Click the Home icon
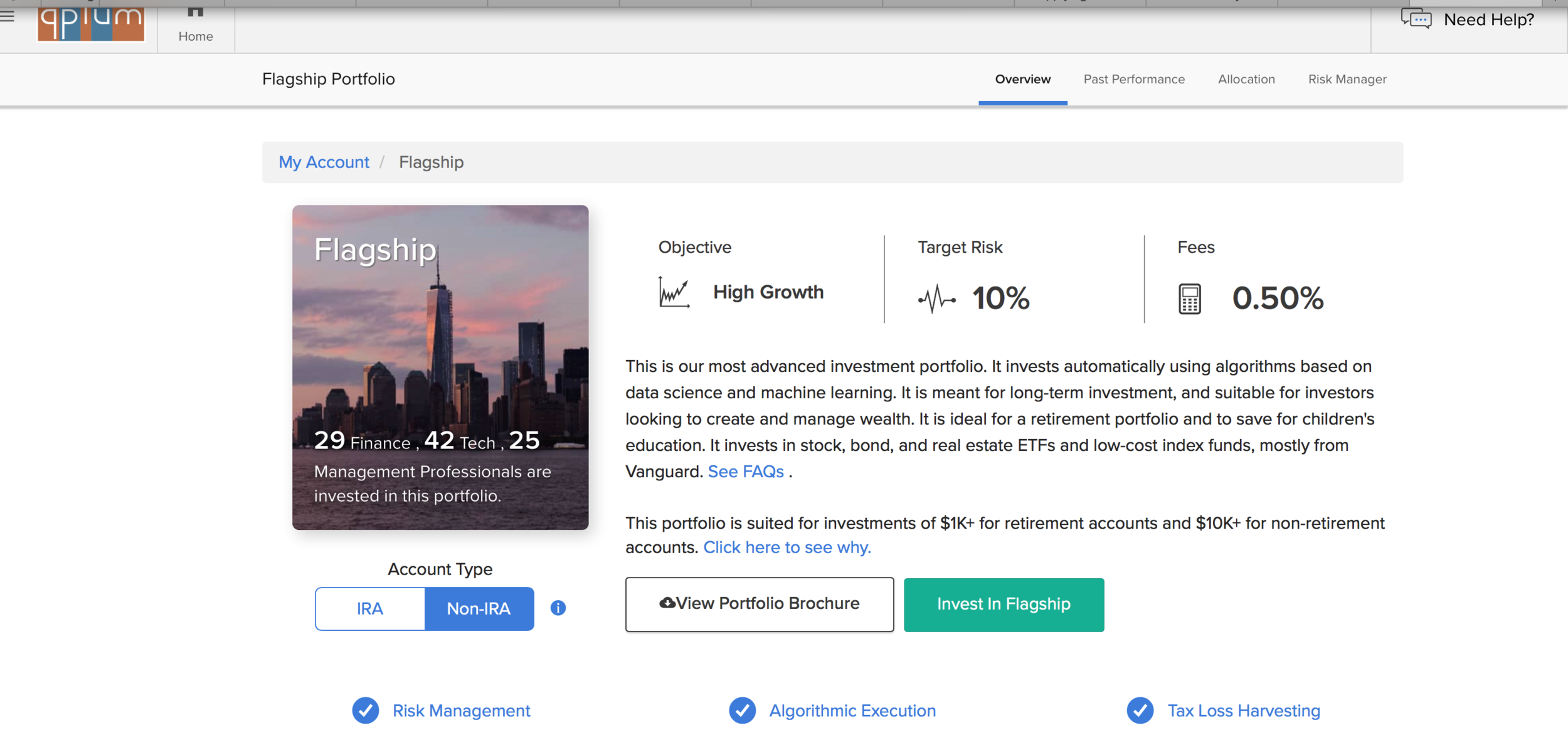The width and height of the screenshot is (1568, 745). coord(196,13)
